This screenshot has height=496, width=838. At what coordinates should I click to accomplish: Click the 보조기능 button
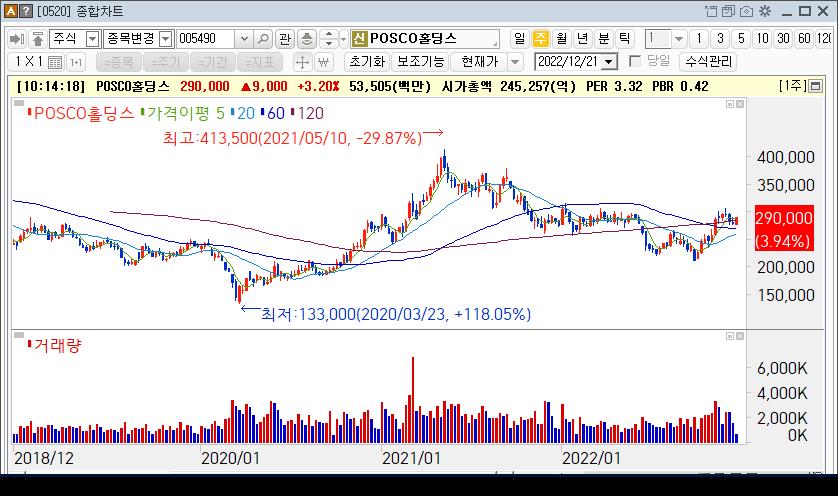[x=421, y=62]
